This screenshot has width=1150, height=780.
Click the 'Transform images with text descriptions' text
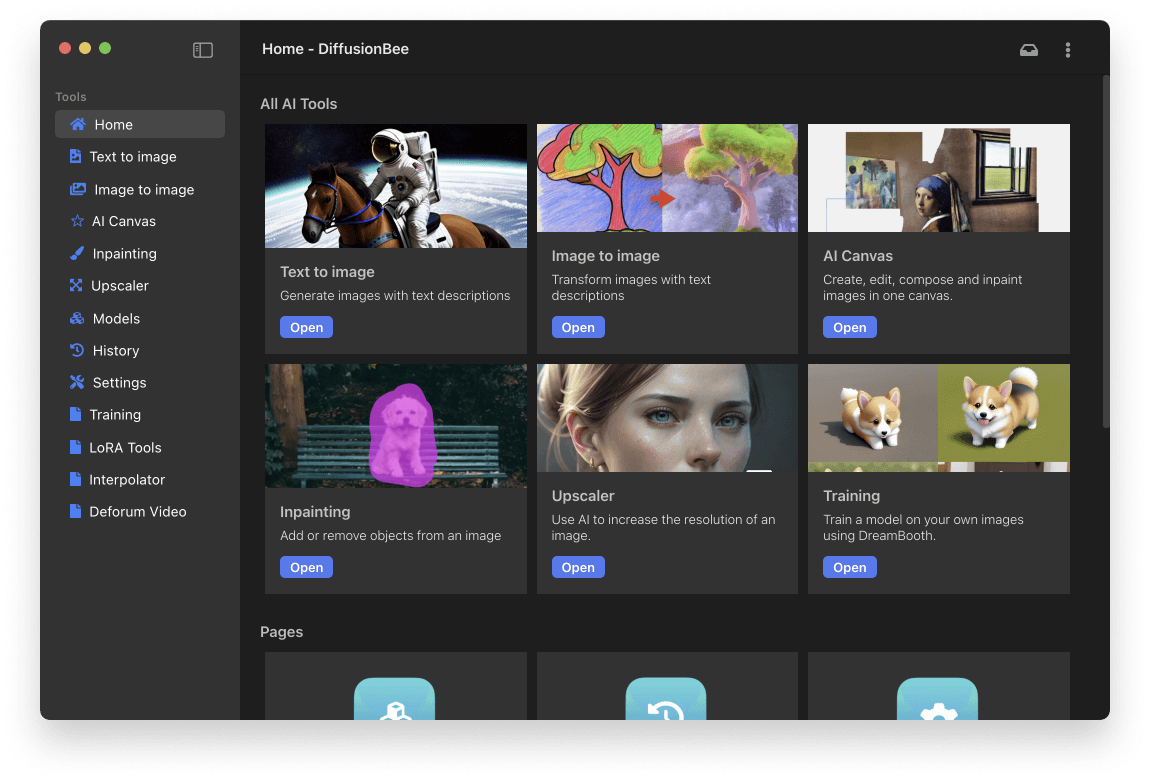click(x=631, y=287)
